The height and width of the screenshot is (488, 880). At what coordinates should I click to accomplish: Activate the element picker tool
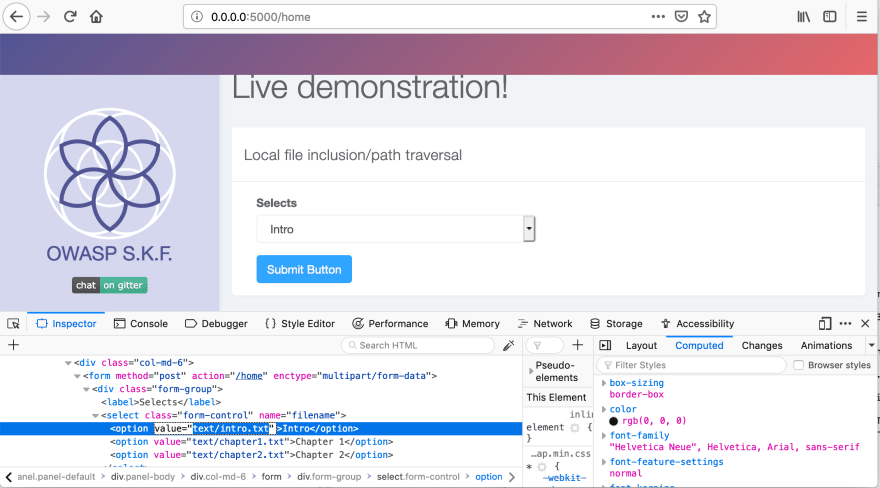[x=13, y=324]
